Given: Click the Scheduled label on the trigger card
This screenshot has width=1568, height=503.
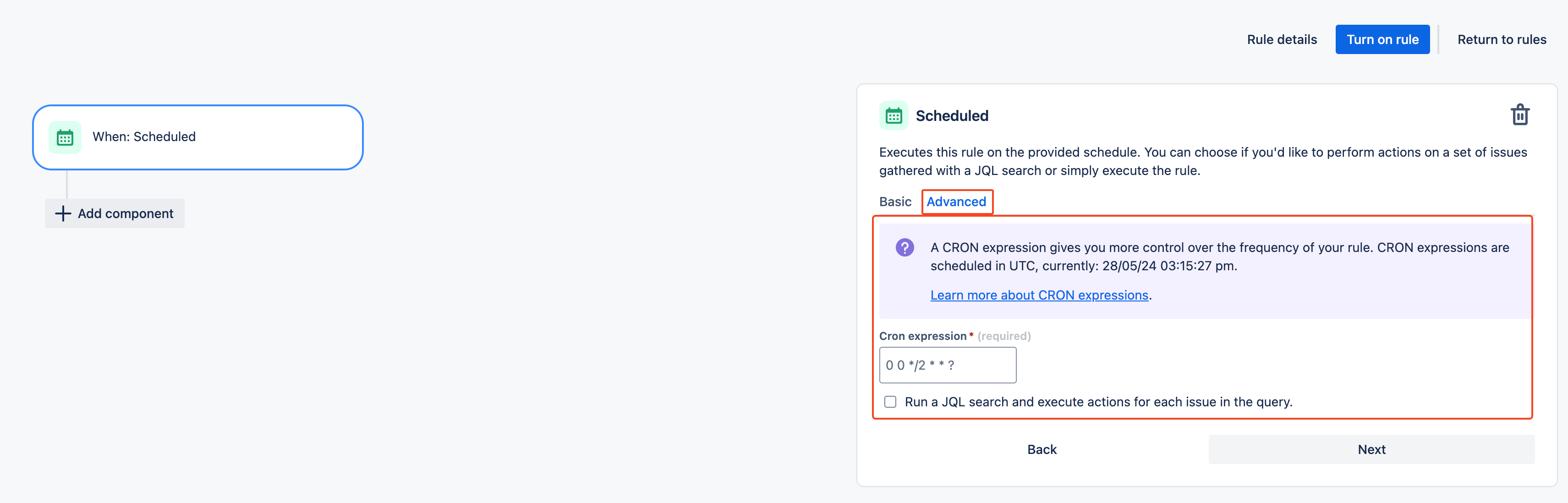Looking at the screenshot, I should coord(144,137).
